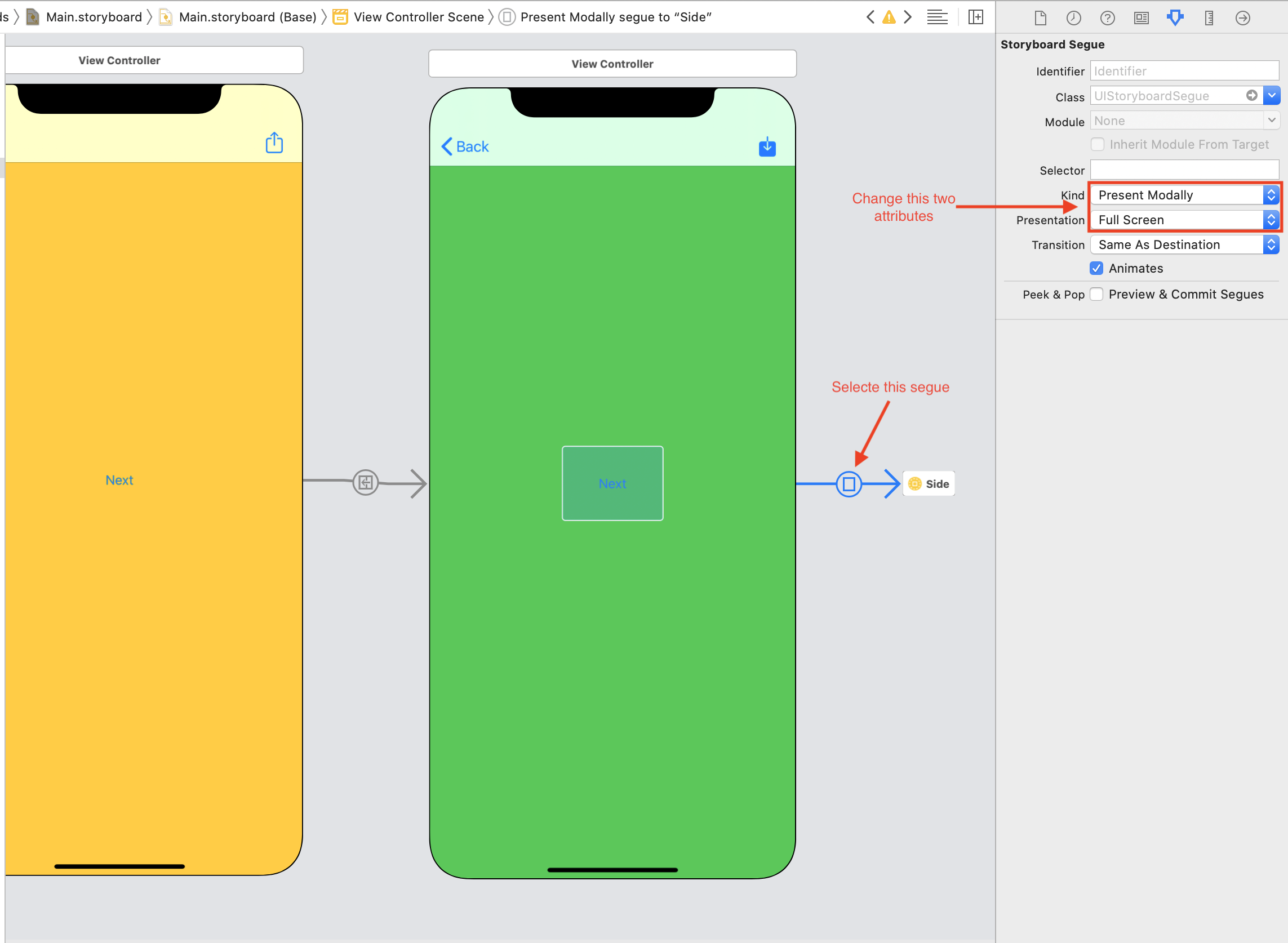This screenshot has height=943, width=1288.
Task: Click the share/export icon on yellow view controller
Action: [275, 143]
